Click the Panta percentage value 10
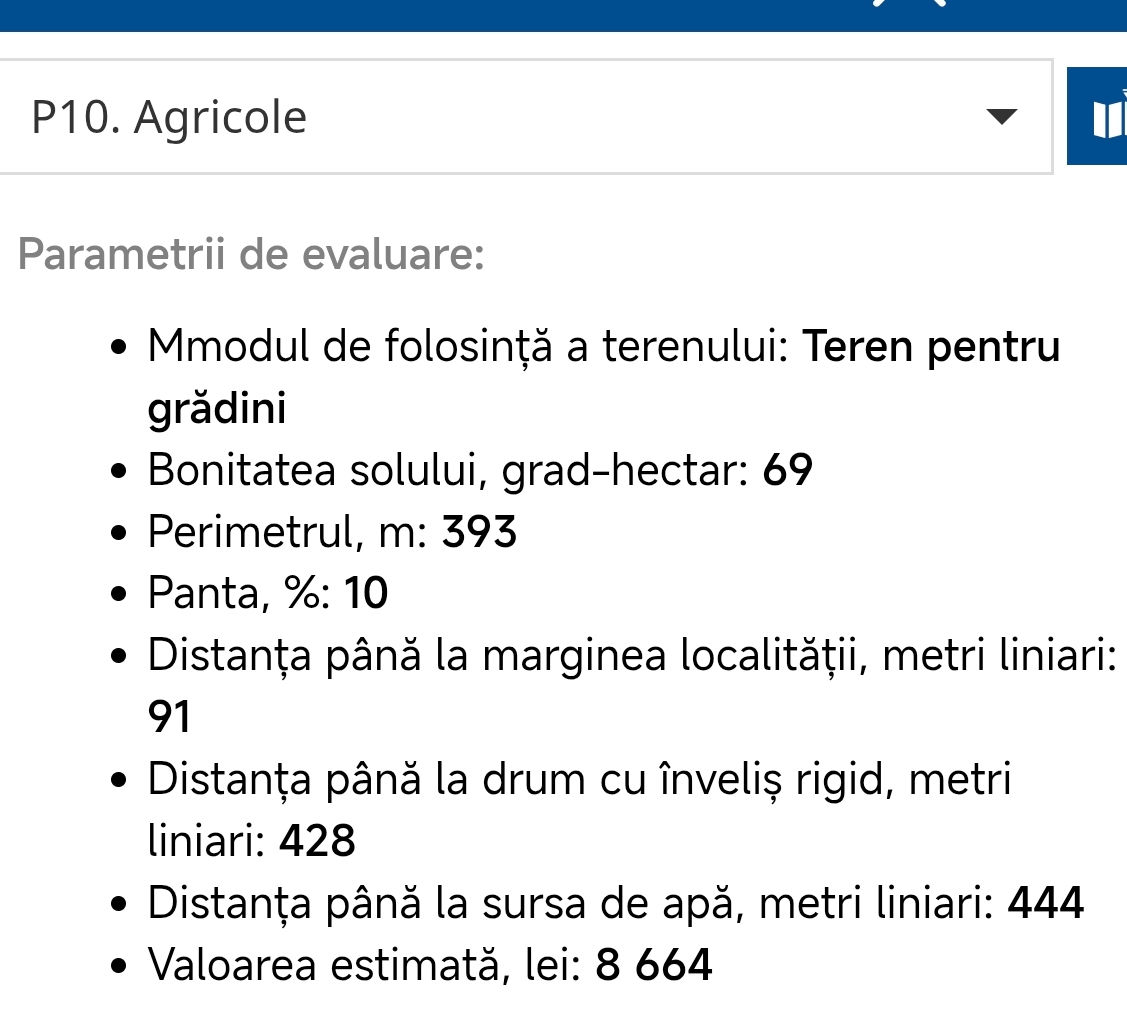The height and width of the screenshot is (1026, 1127). (x=366, y=594)
